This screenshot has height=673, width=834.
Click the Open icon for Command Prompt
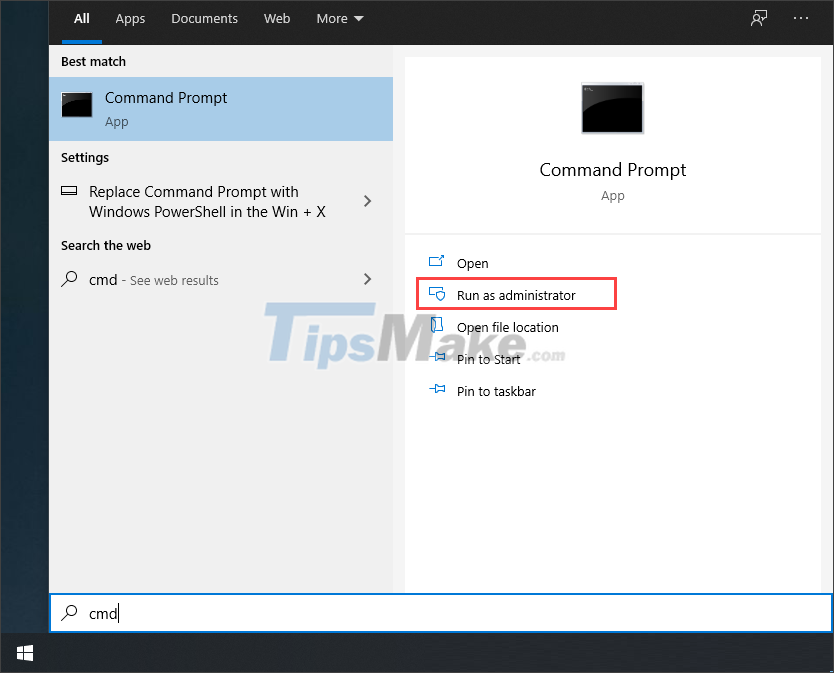coord(437,260)
